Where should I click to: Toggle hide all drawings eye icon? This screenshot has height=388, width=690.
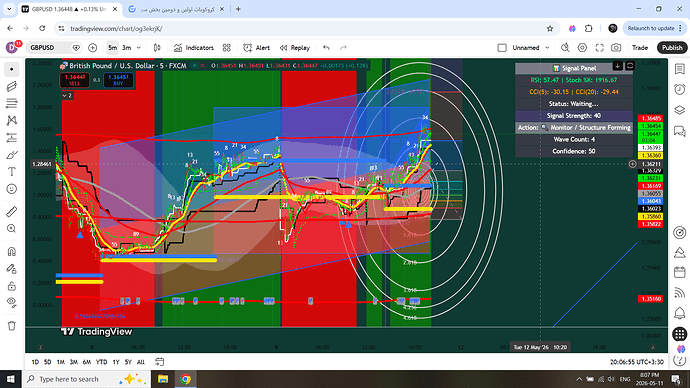tap(12, 303)
